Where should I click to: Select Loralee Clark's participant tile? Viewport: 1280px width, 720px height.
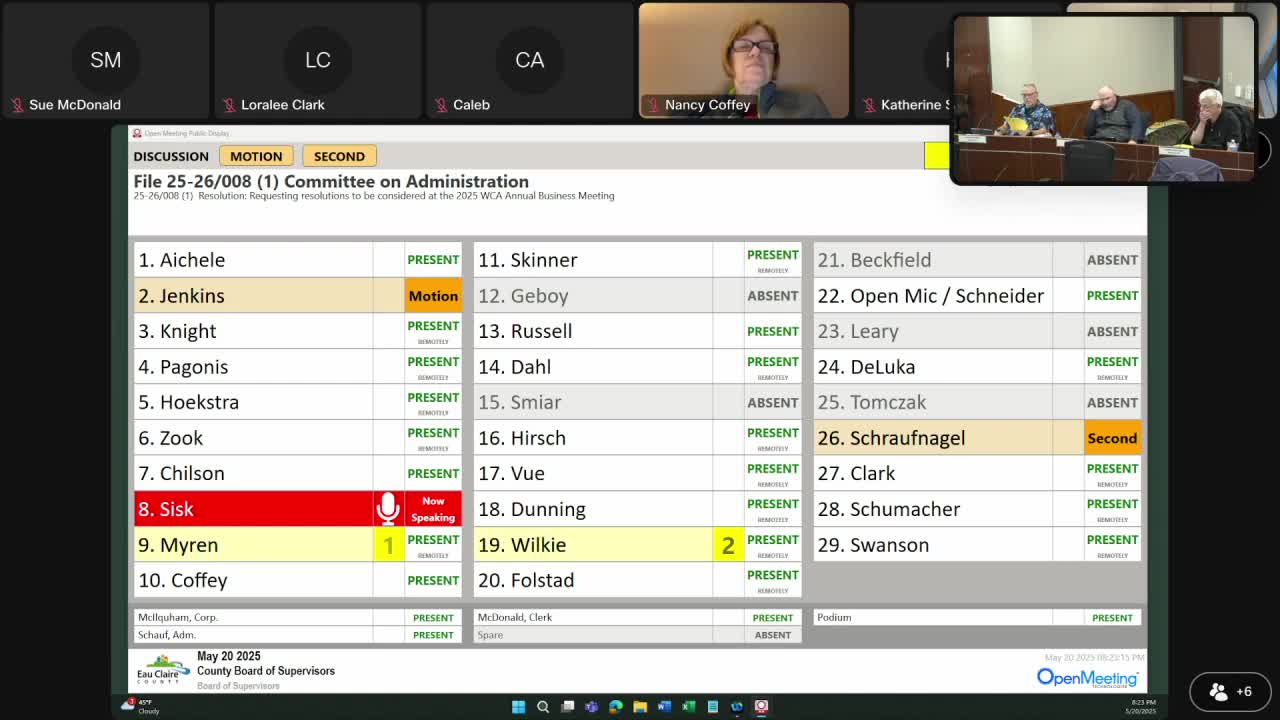[x=317, y=60]
